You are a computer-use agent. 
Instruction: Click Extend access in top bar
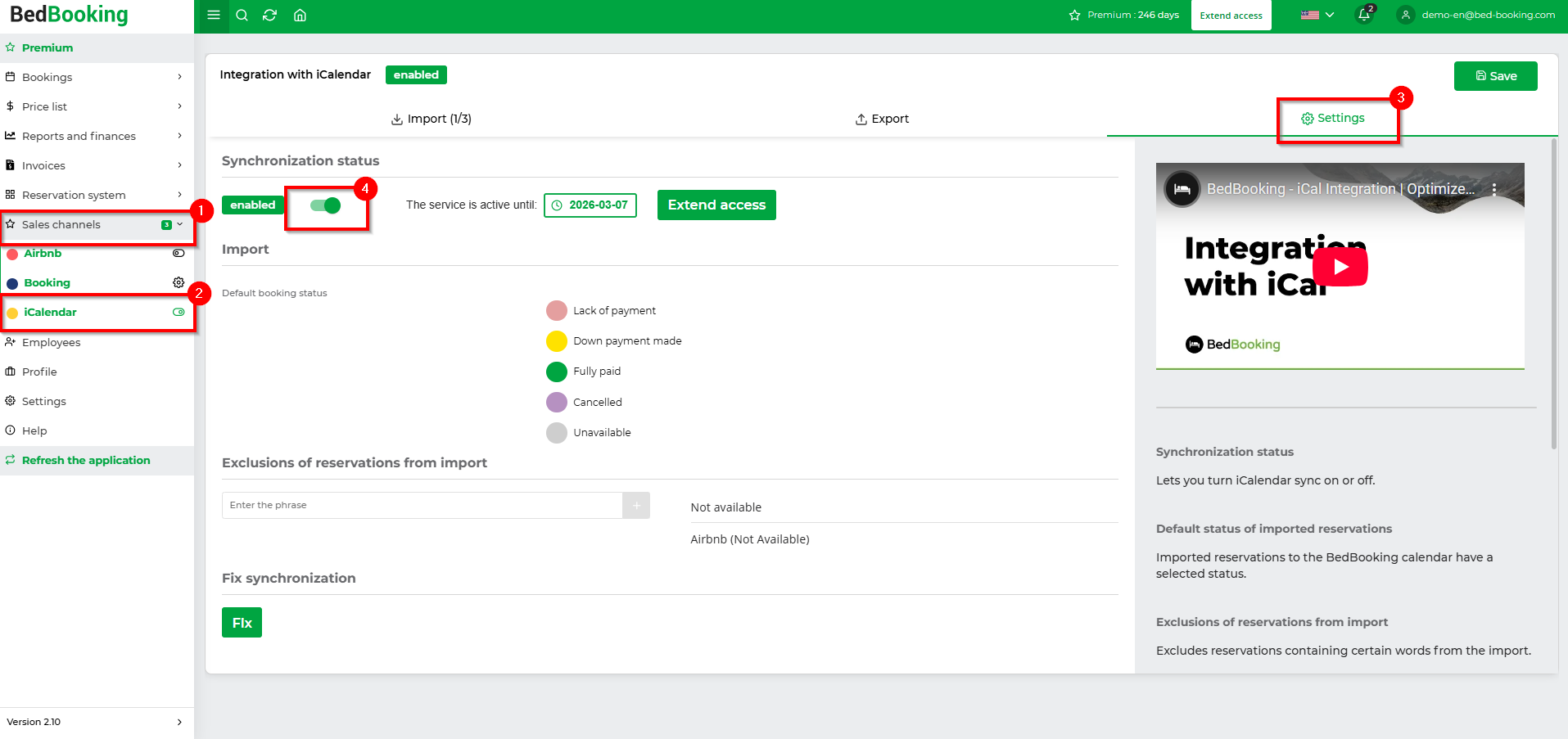pyautogui.click(x=1231, y=16)
